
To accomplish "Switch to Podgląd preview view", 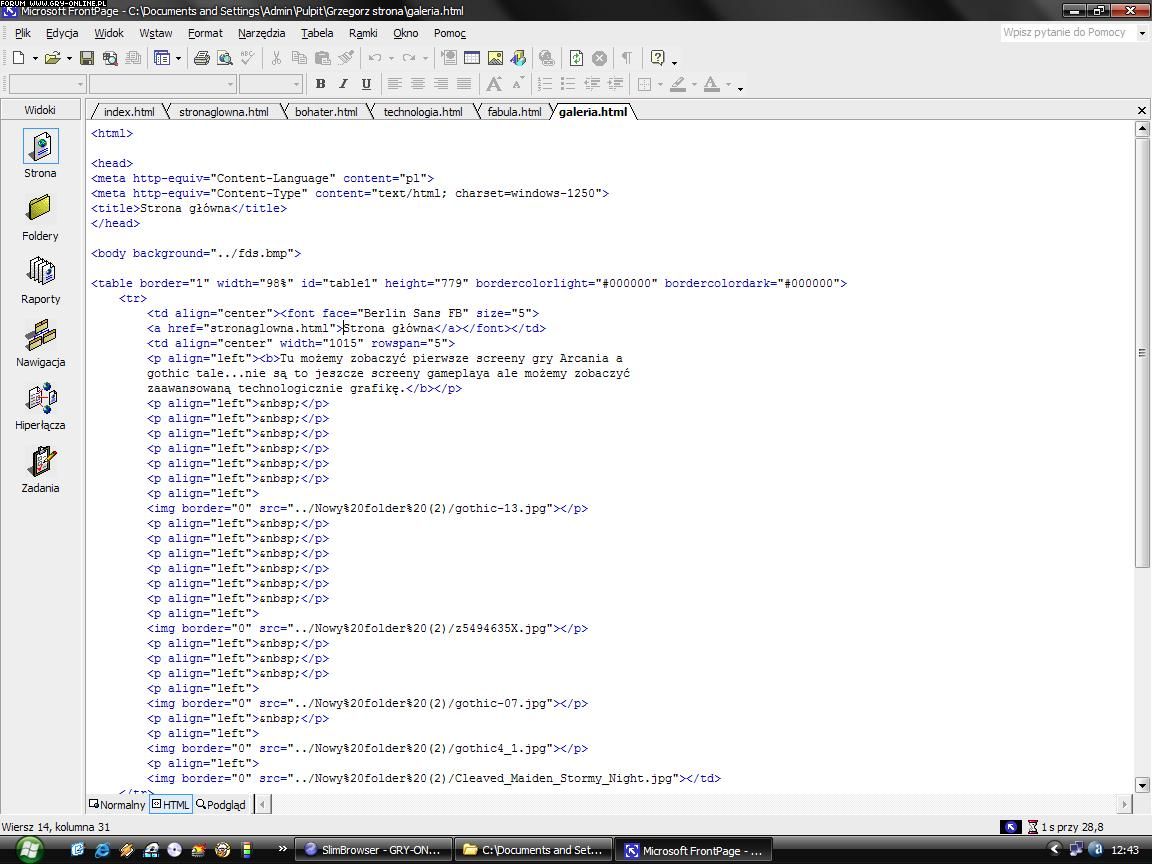I will (x=221, y=804).
